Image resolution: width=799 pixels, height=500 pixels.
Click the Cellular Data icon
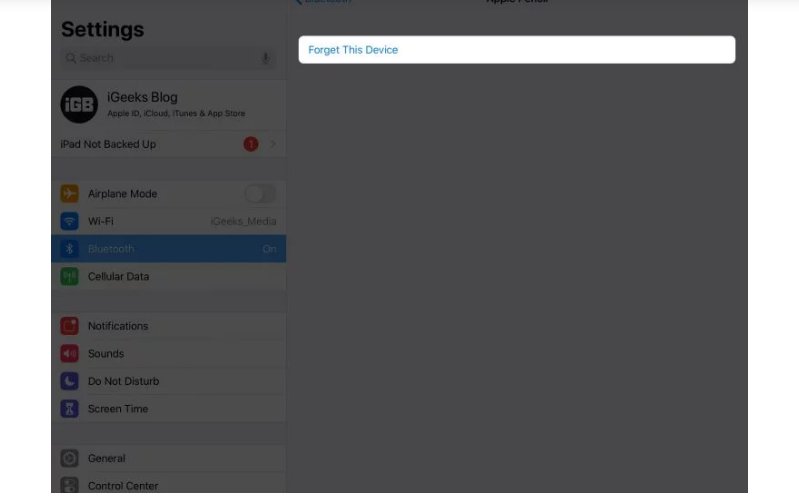coord(70,276)
